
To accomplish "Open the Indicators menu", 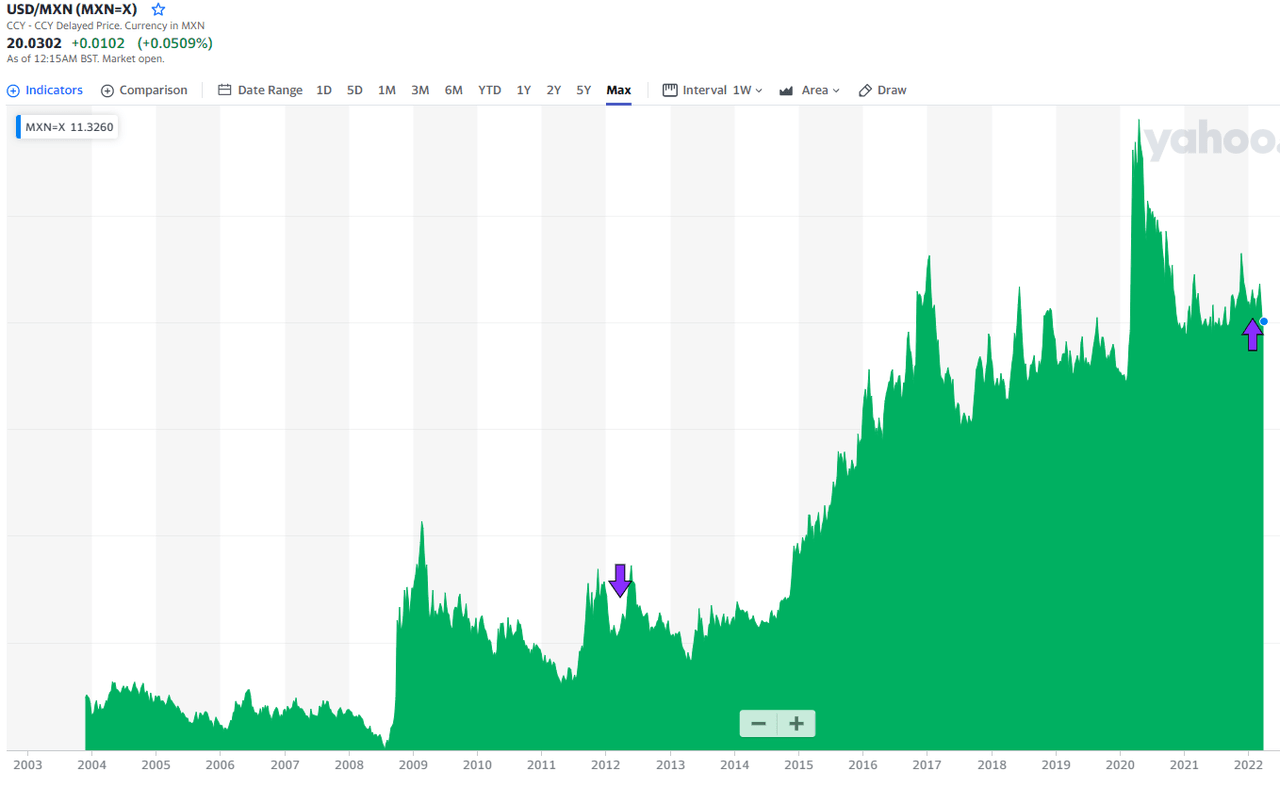I will (x=45, y=90).
